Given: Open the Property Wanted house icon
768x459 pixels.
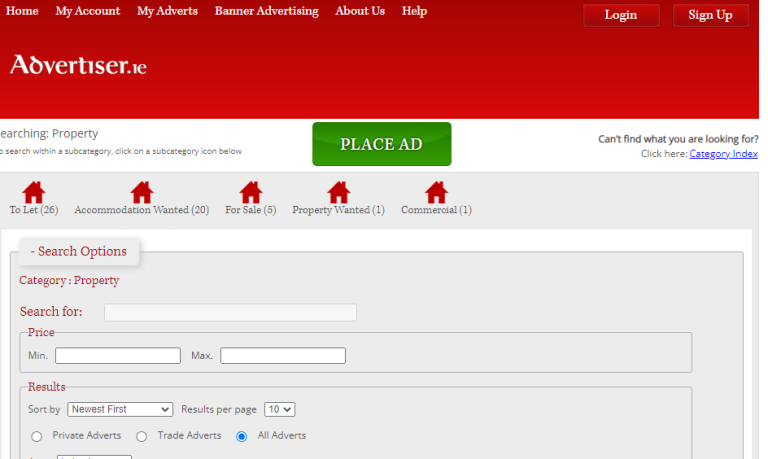Looking at the screenshot, I should (338, 192).
